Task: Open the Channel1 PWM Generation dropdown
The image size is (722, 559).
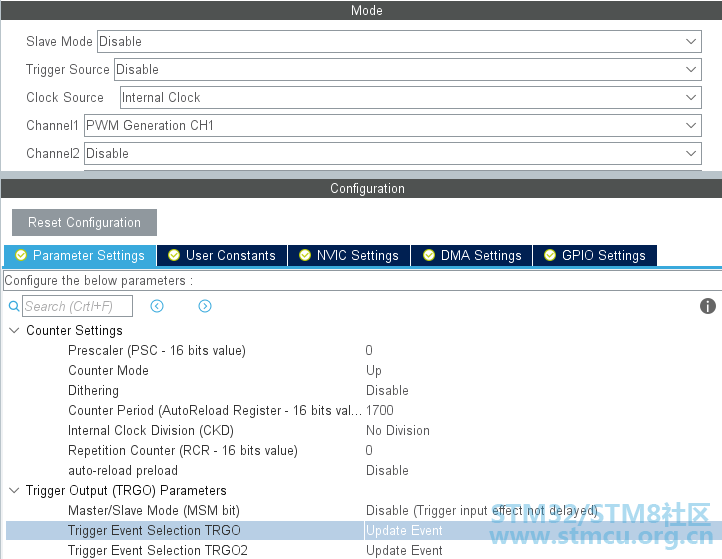Action: 393,126
